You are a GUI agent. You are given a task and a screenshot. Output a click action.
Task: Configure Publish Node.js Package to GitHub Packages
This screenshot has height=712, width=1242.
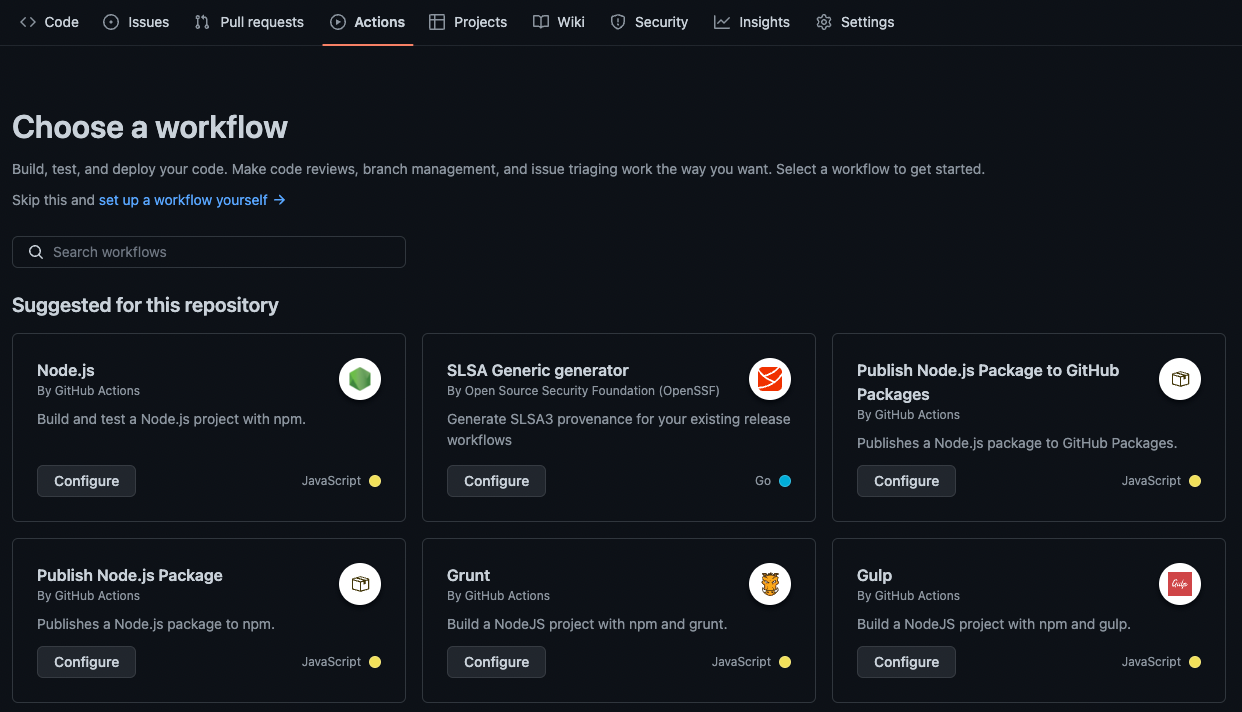[906, 481]
